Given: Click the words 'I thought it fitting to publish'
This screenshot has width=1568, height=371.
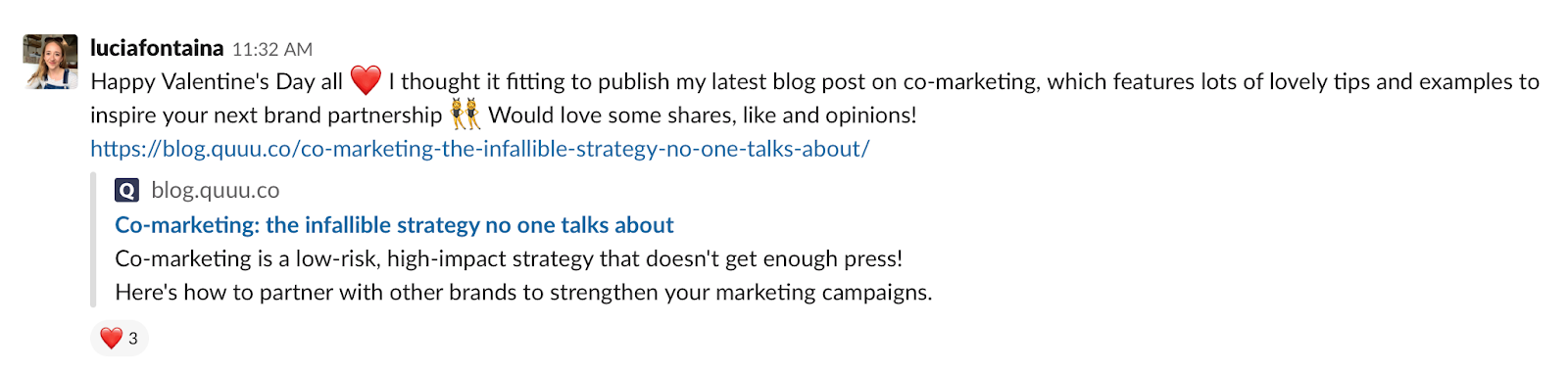Looking at the screenshot, I should pyautogui.click(x=529, y=81).
